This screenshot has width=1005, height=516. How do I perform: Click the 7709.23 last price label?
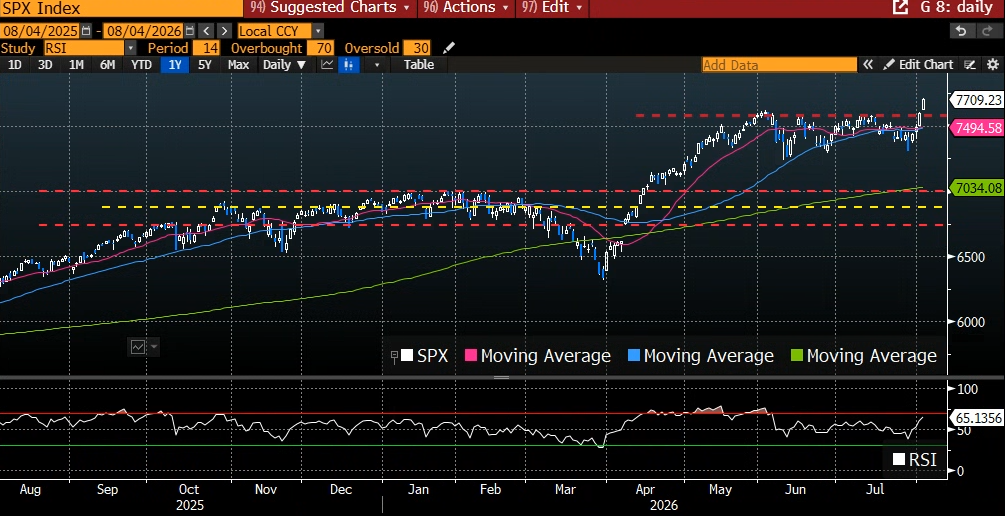977,100
